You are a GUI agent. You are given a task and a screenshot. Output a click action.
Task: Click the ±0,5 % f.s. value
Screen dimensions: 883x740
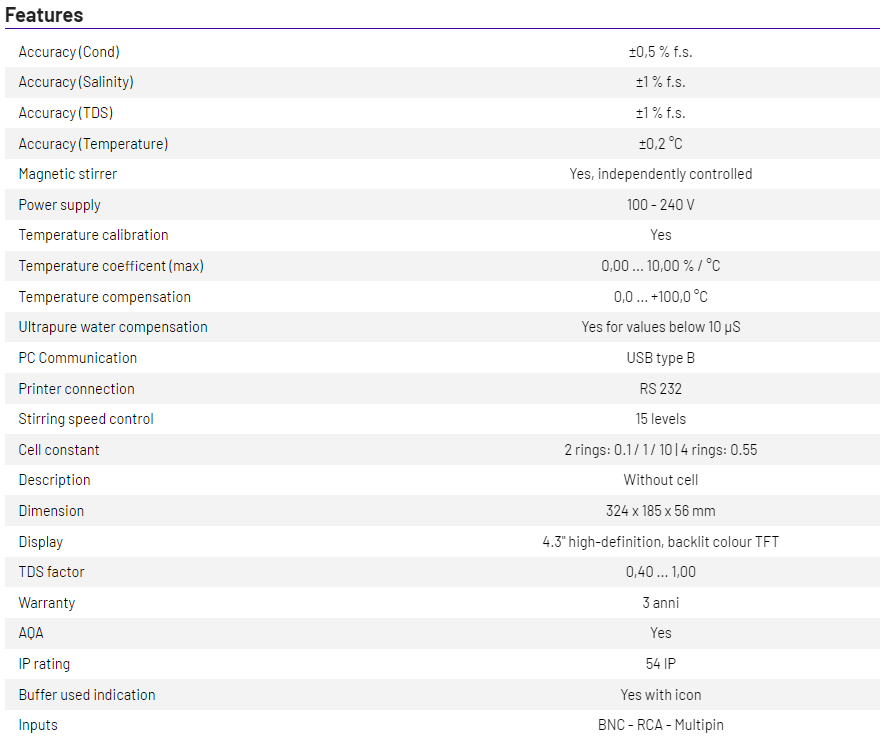coord(660,52)
